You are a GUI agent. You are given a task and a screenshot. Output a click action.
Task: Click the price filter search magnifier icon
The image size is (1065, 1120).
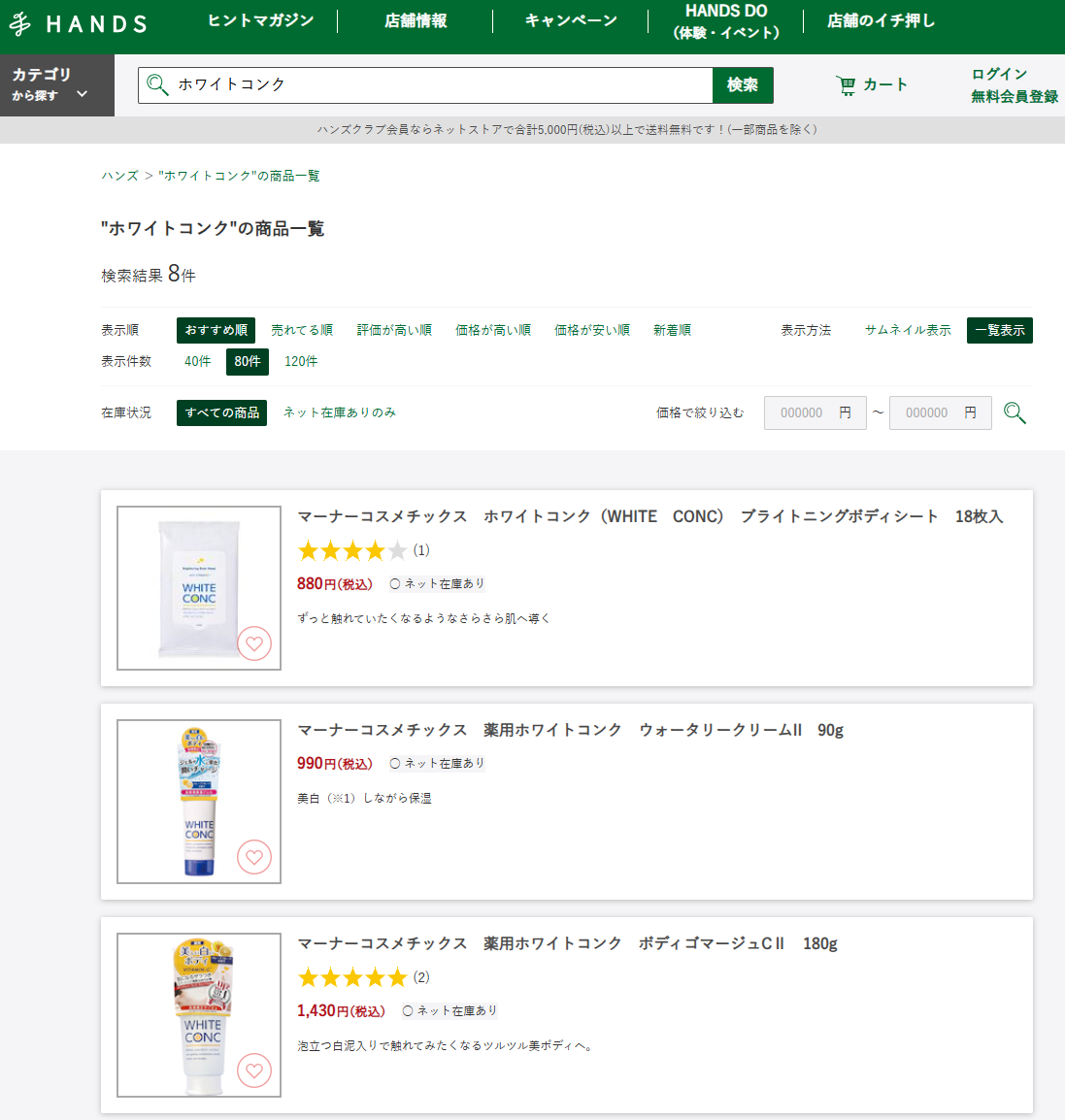click(1015, 412)
